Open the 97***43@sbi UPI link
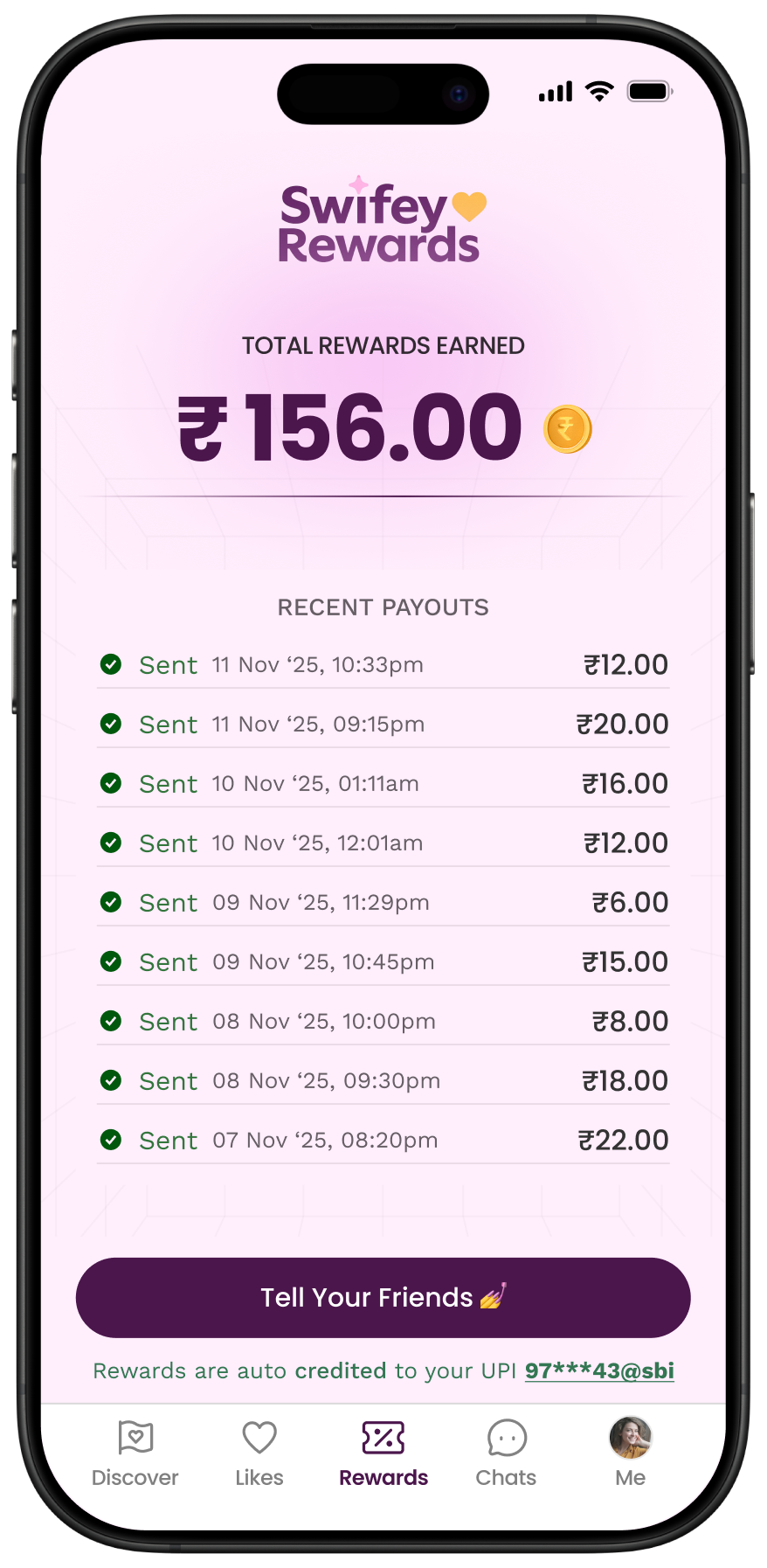Image resolution: width=767 pixels, height=1568 pixels. (x=599, y=1370)
